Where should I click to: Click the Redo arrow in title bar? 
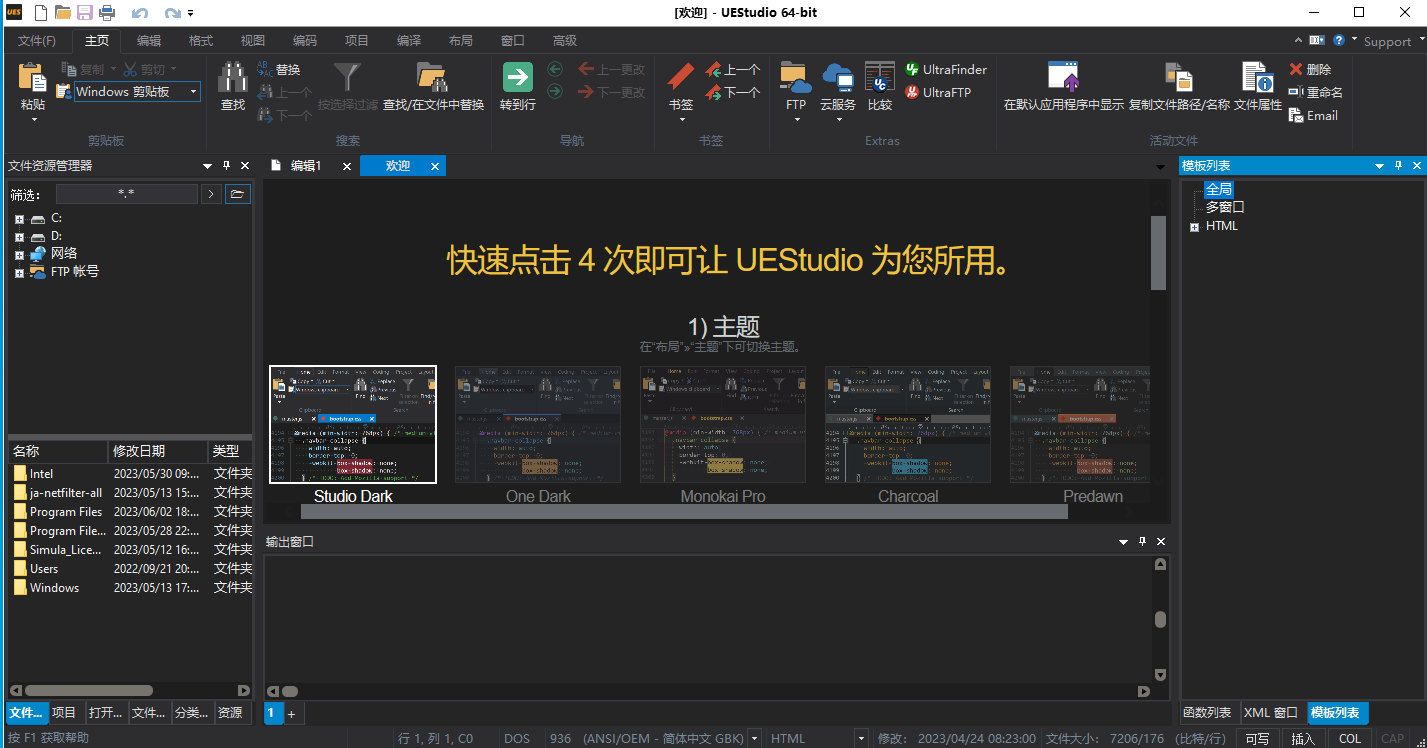click(173, 13)
